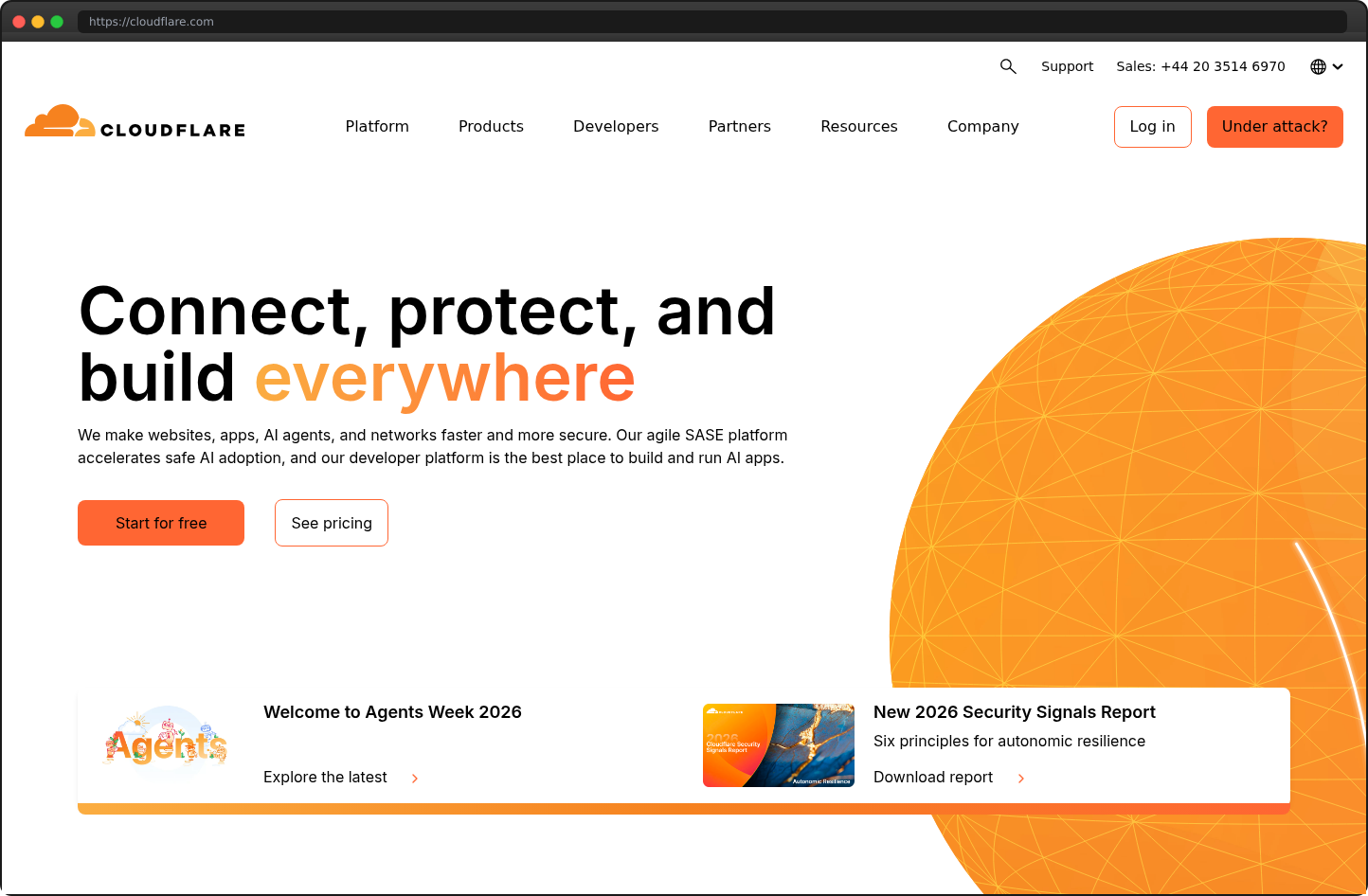Select Developers in the navigation bar
This screenshot has height=896, width=1368.
(x=615, y=126)
